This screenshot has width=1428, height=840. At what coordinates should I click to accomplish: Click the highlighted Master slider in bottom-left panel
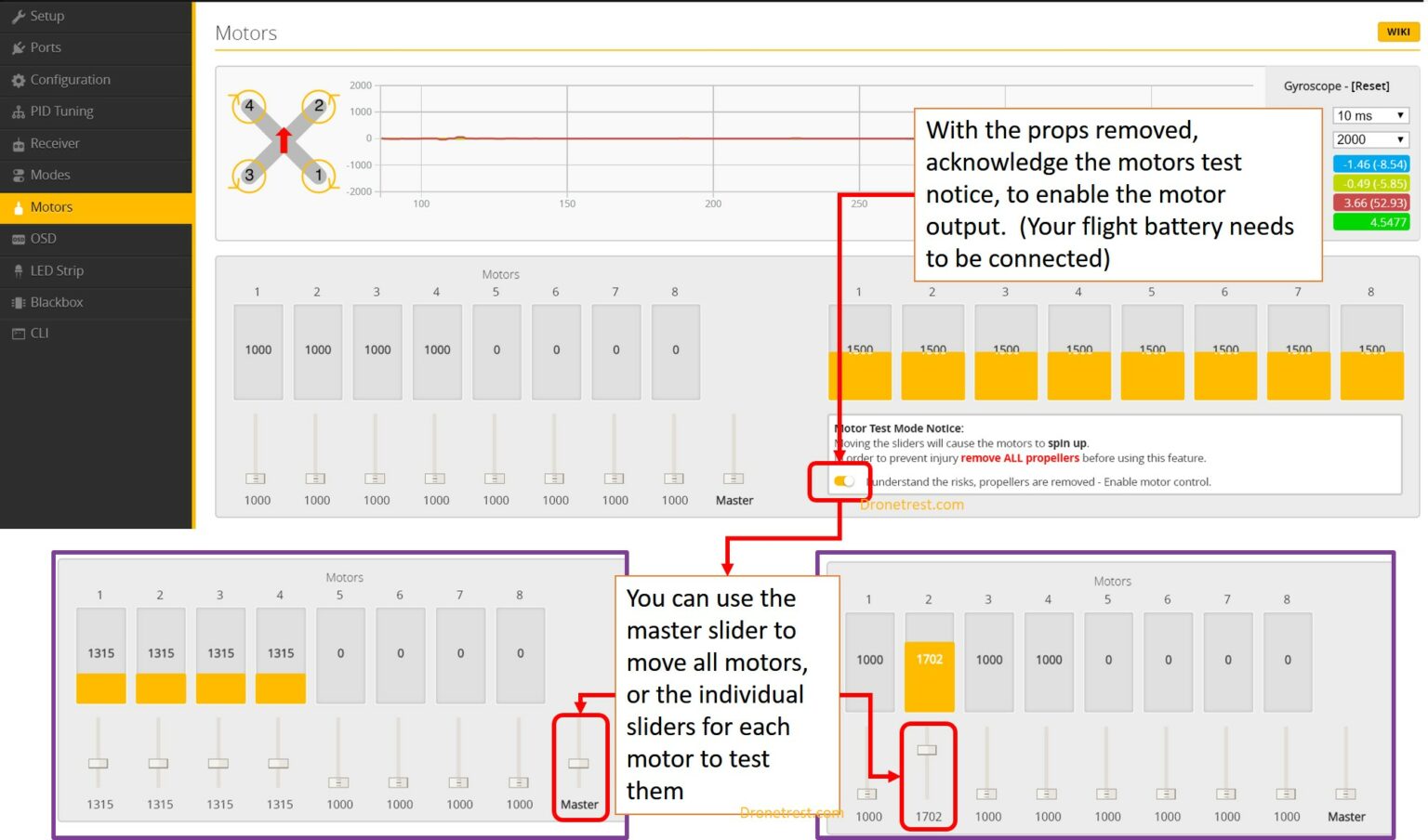tap(579, 763)
